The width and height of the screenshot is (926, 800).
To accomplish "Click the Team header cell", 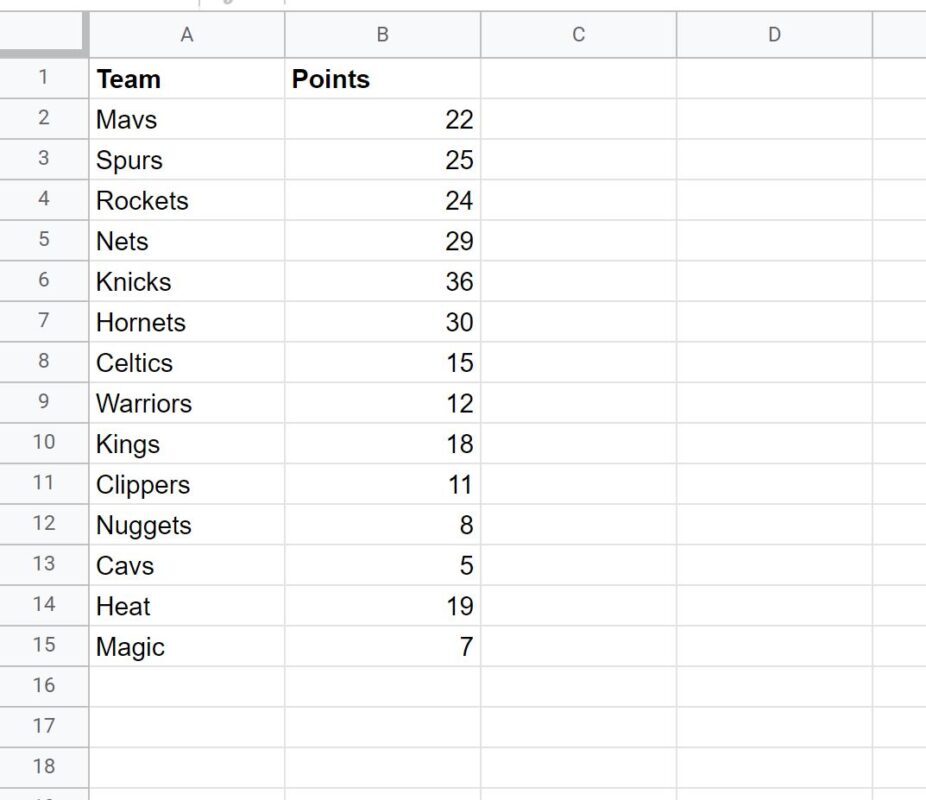I will click(187, 79).
